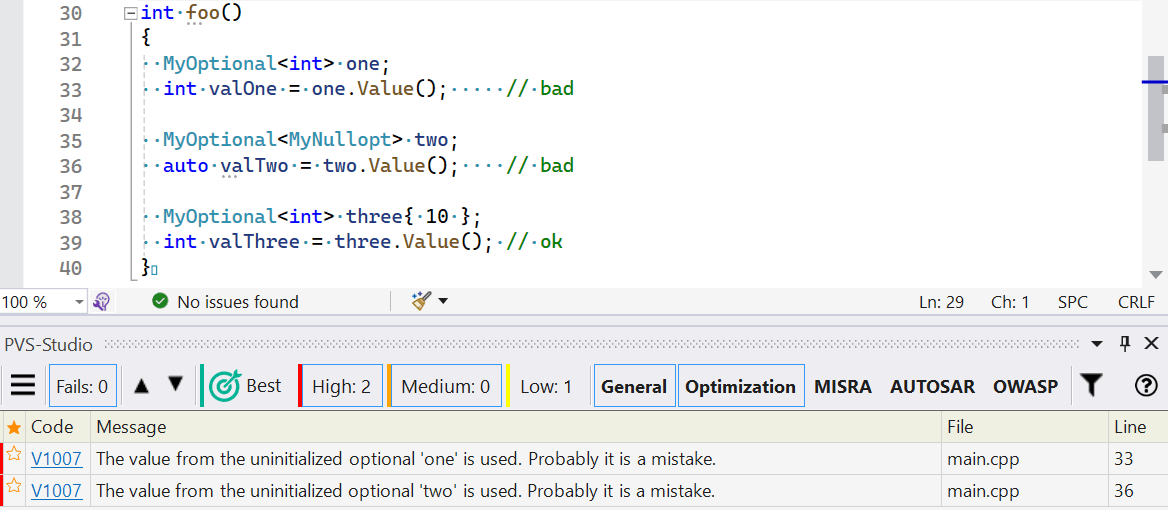Pin the PVS-Studio panel
Screen dimensions: 1168x510
[1125, 344]
